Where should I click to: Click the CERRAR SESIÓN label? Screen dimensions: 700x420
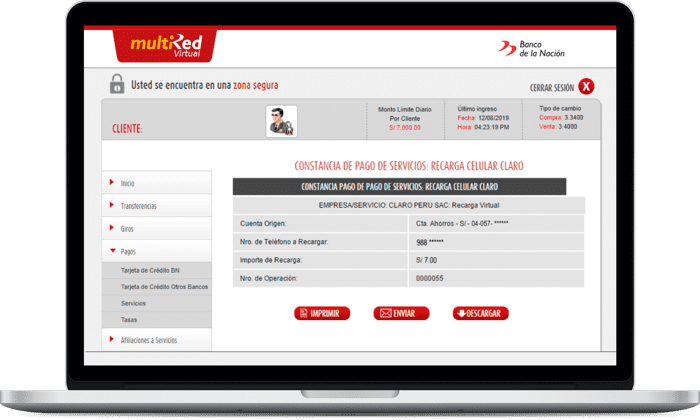552,88
